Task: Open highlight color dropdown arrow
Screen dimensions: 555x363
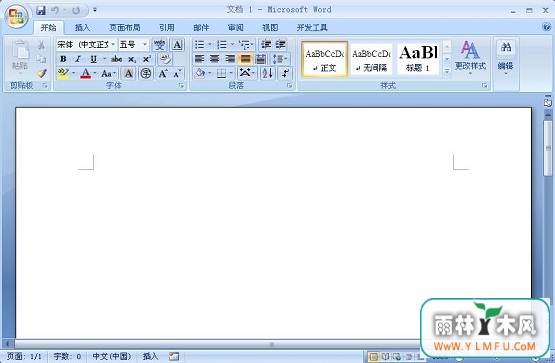Action: [74, 74]
